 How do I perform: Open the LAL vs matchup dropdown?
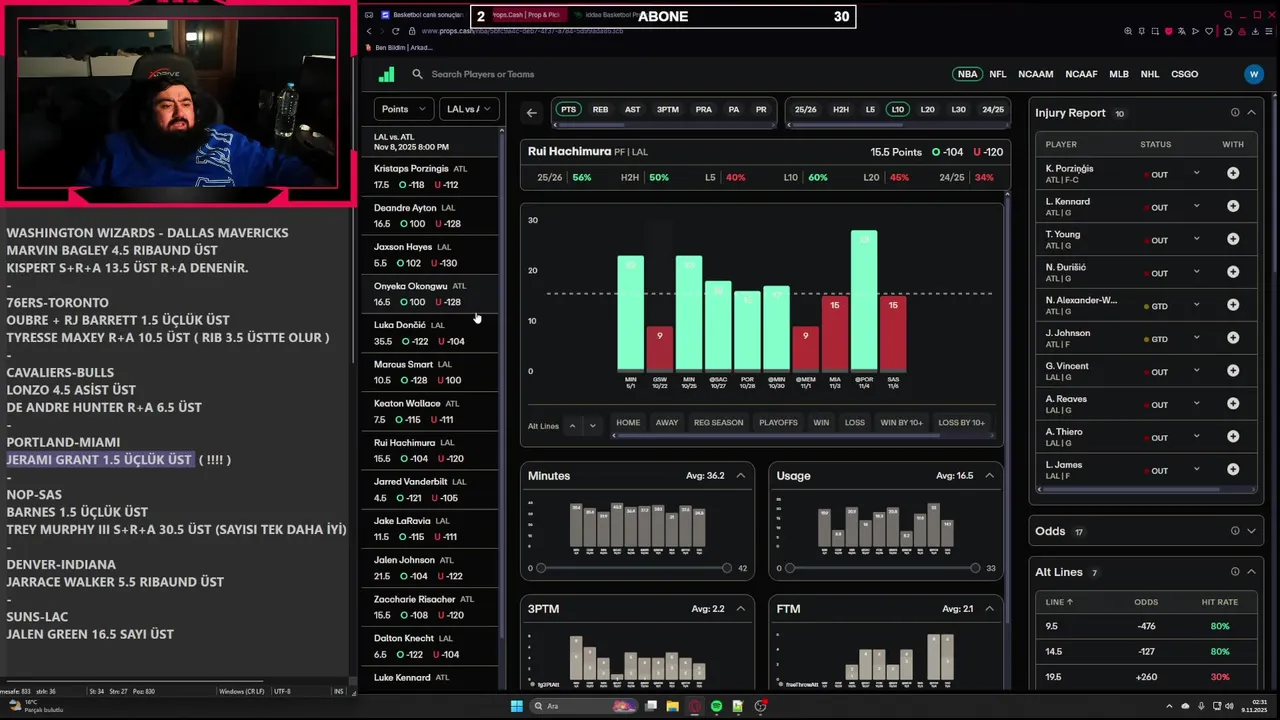click(x=469, y=109)
